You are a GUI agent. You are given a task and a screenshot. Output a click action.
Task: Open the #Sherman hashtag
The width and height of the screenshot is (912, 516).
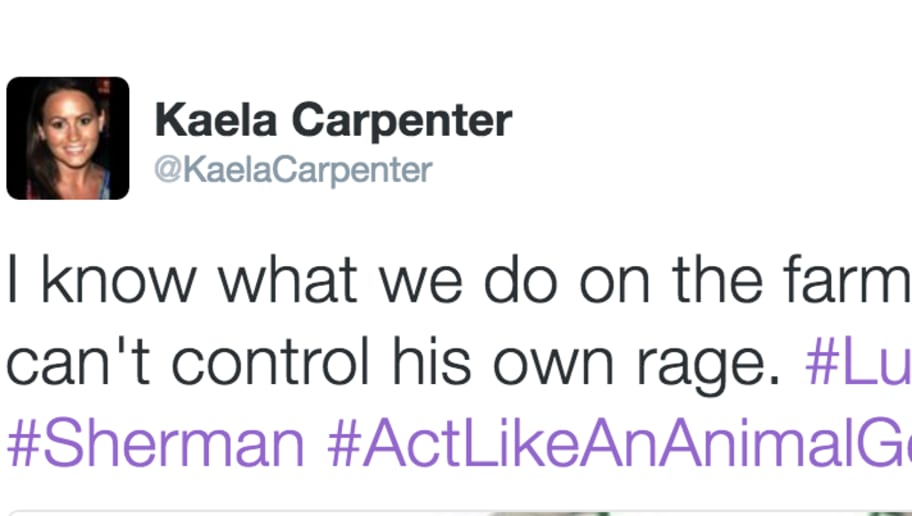(x=156, y=442)
